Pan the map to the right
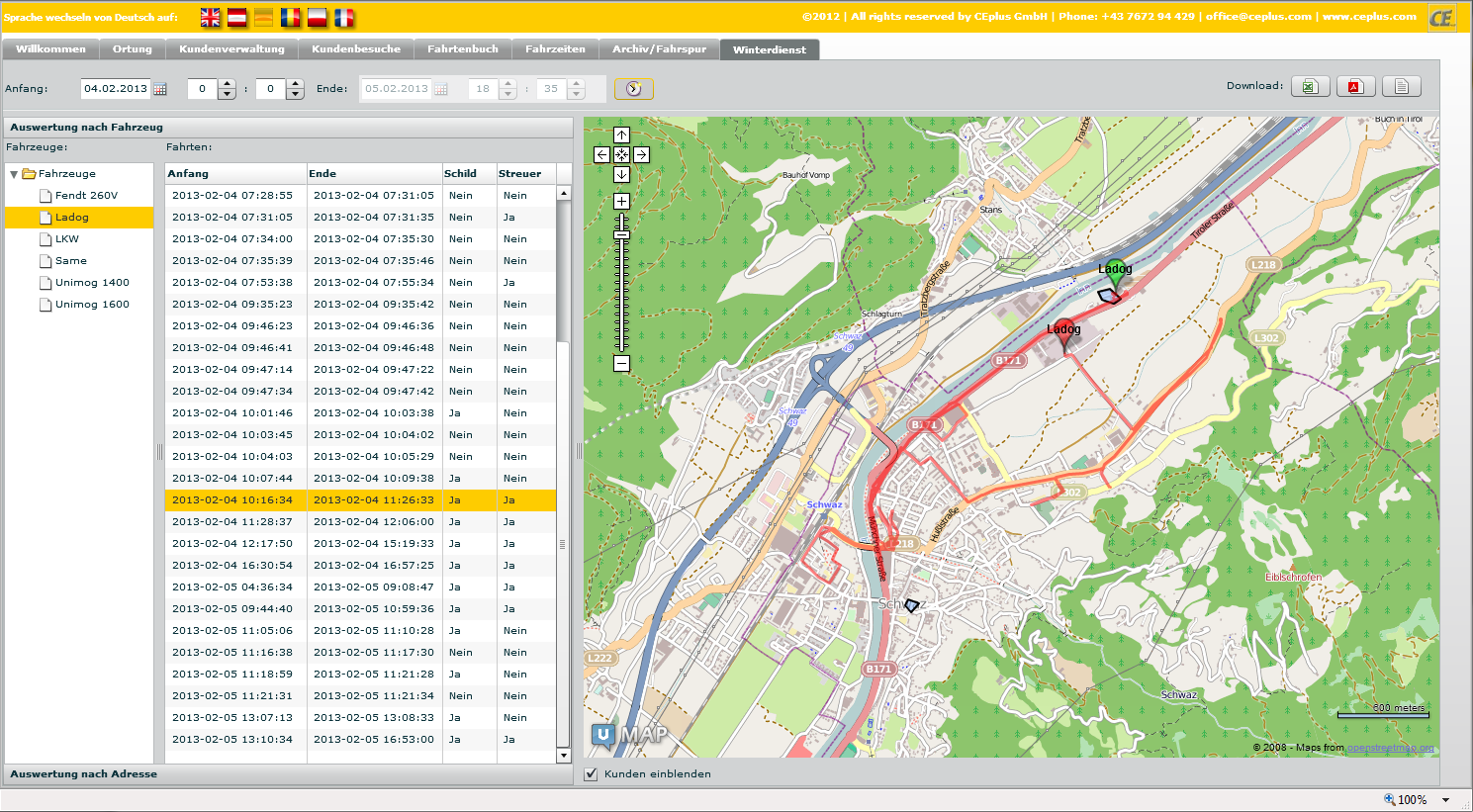Screen dimensions: 1473x812 point(641,154)
